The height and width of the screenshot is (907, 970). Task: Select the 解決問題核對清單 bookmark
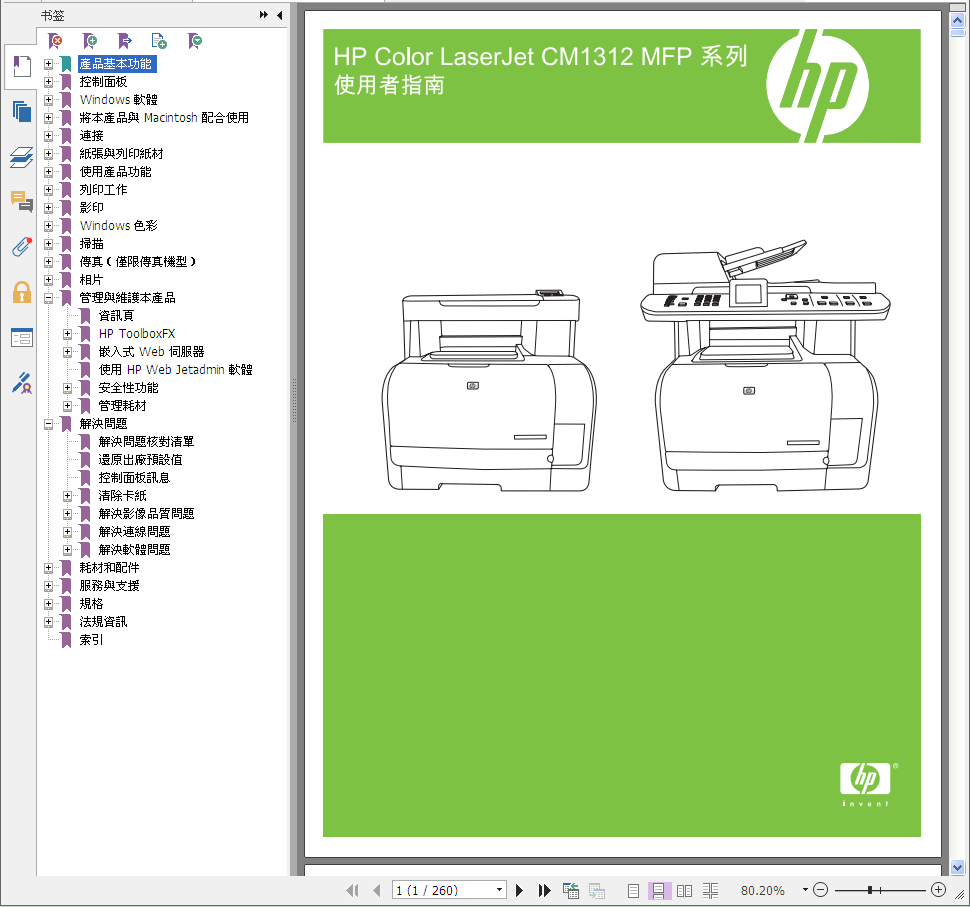[x=147, y=442]
